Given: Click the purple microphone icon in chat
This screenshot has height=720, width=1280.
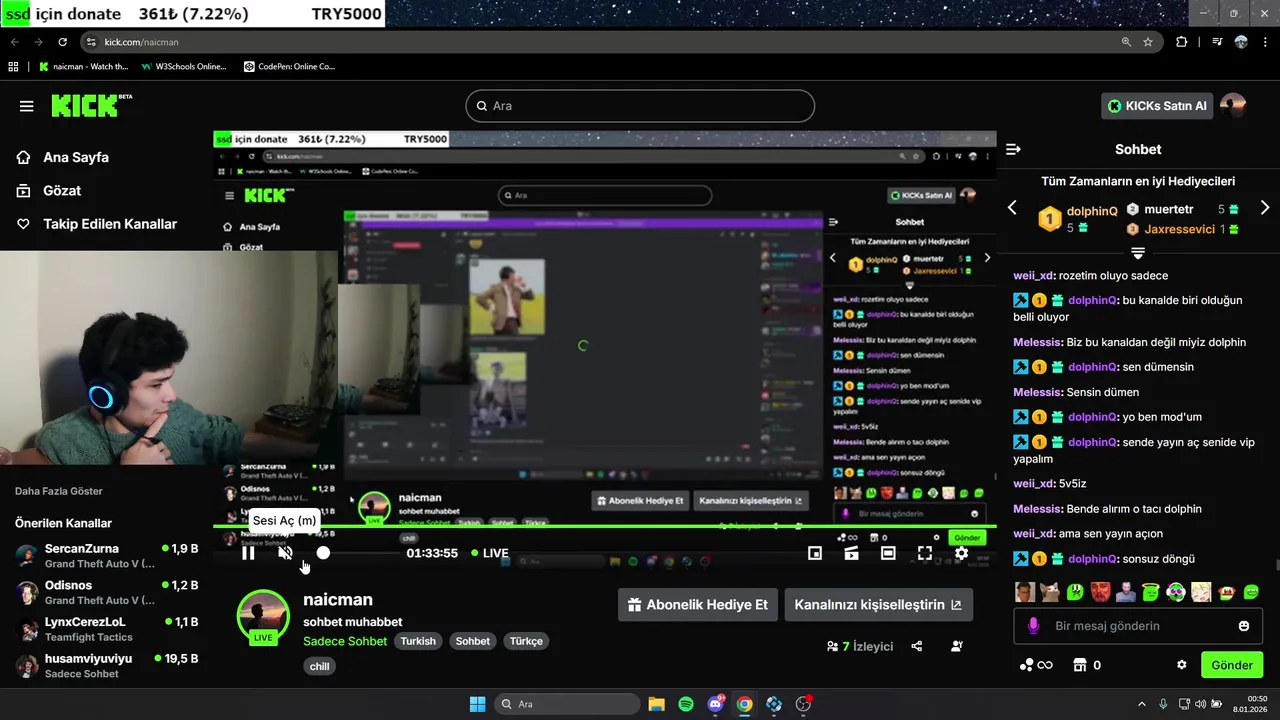Looking at the screenshot, I should tap(1034, 626).
